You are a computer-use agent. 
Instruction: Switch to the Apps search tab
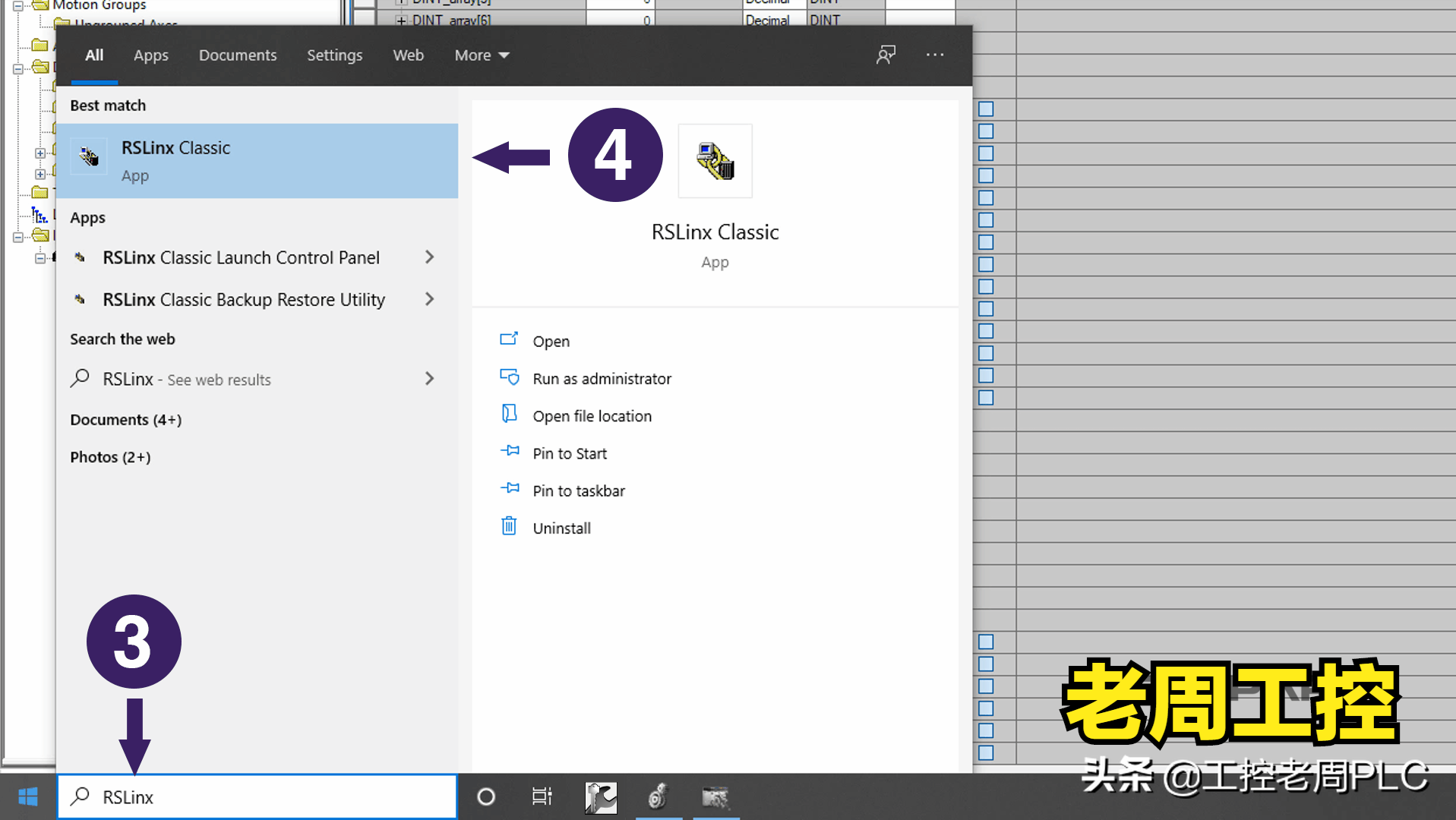(151, 55)
